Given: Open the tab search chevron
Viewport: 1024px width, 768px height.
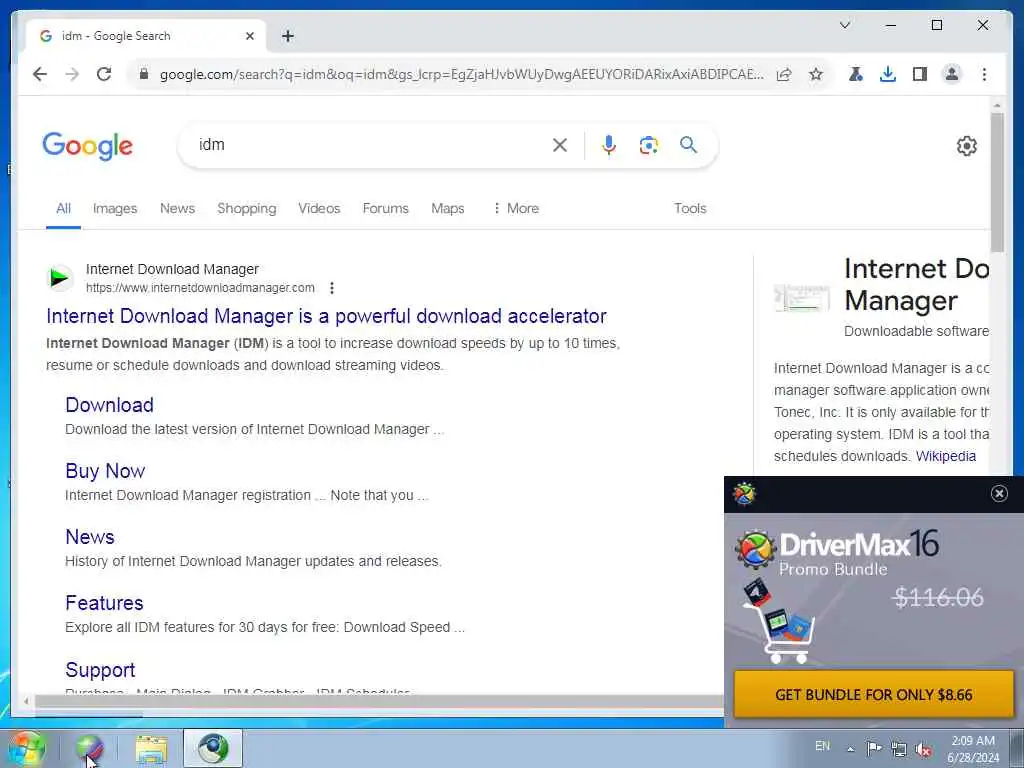Looking at the screenshot, I should coord(844,25).
